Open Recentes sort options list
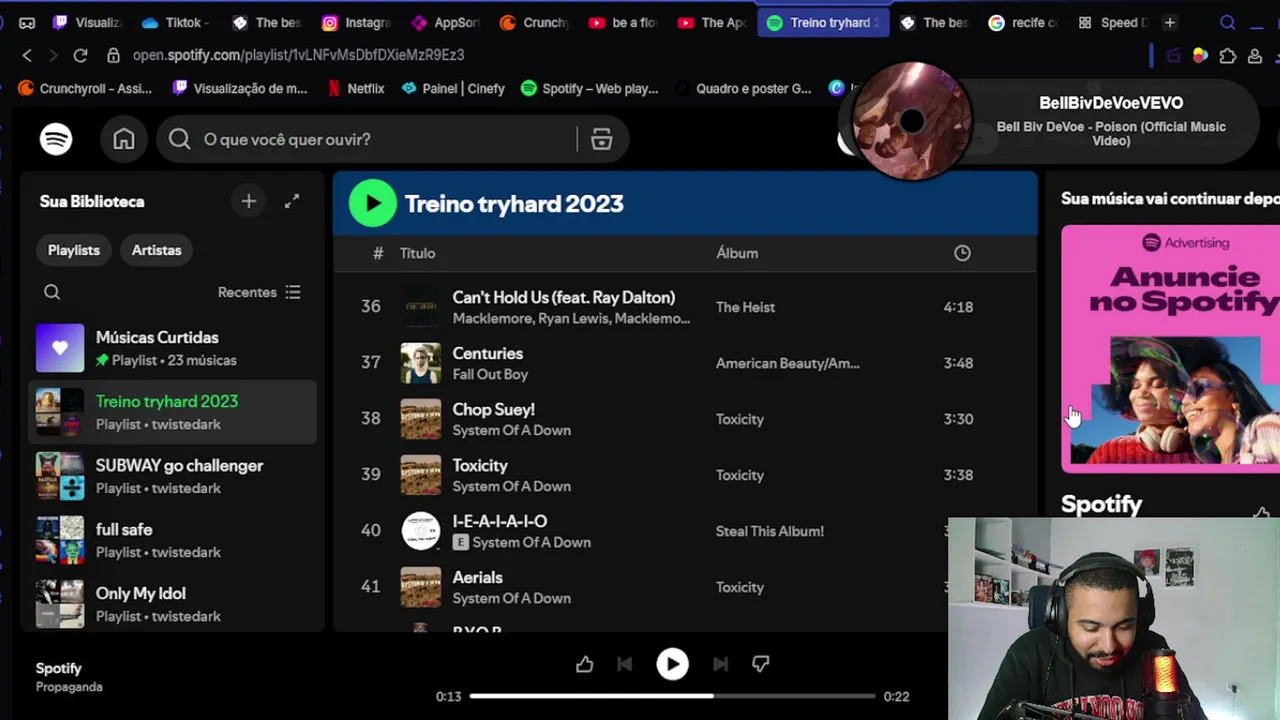This screenshot has width=1280, height=720. (259, 292)
